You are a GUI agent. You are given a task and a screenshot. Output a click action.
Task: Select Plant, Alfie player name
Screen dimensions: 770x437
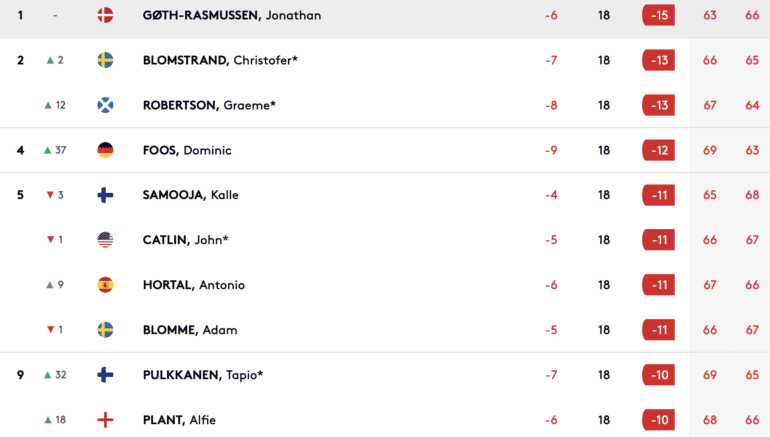pyautogui.click(x=179, y=420)
